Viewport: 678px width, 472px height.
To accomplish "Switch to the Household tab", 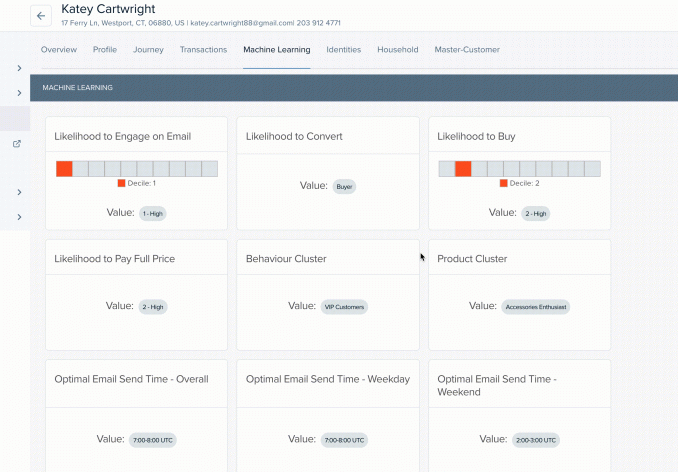I will (398, 50).
